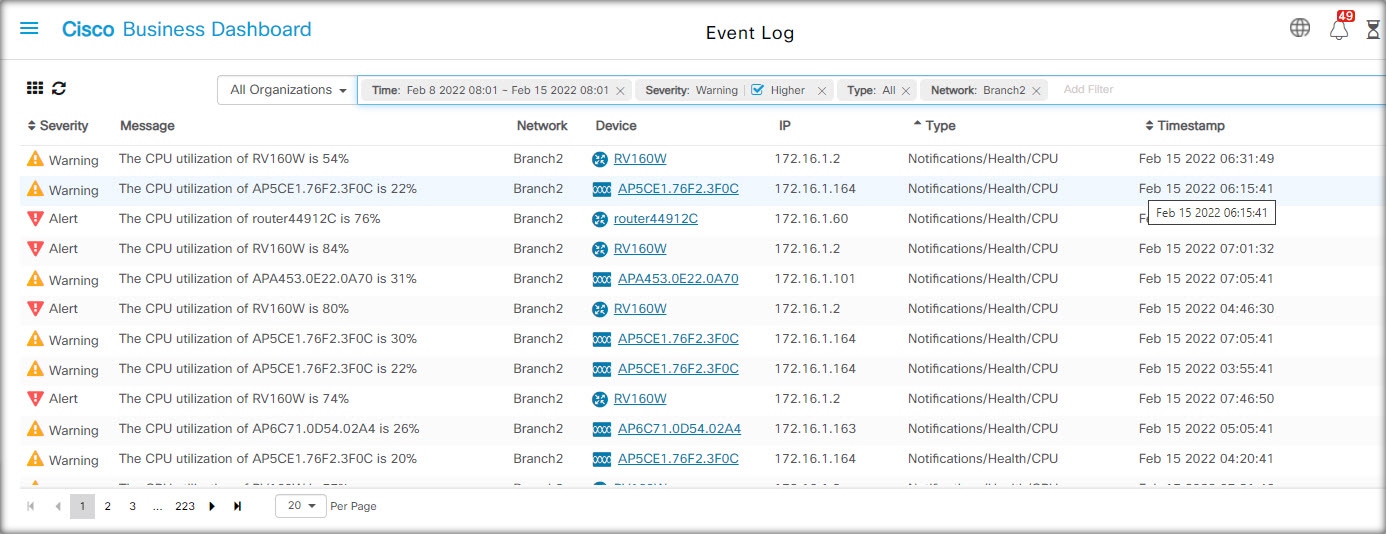Select current page 1 button
The height and width of the screenshot is (534, 1386).
point(82,506)
